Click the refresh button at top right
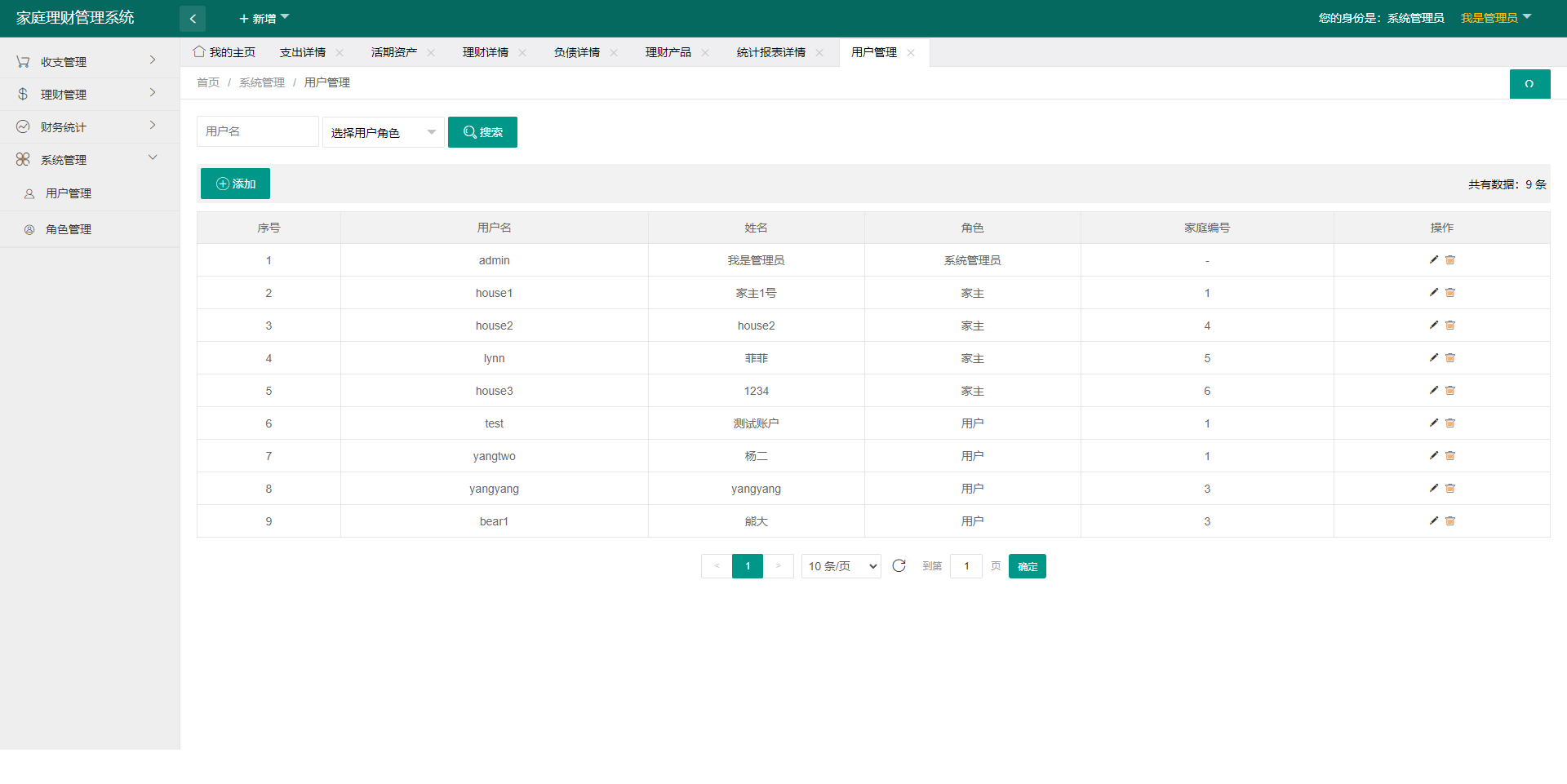The image size is (1567, 784). 1529,84
